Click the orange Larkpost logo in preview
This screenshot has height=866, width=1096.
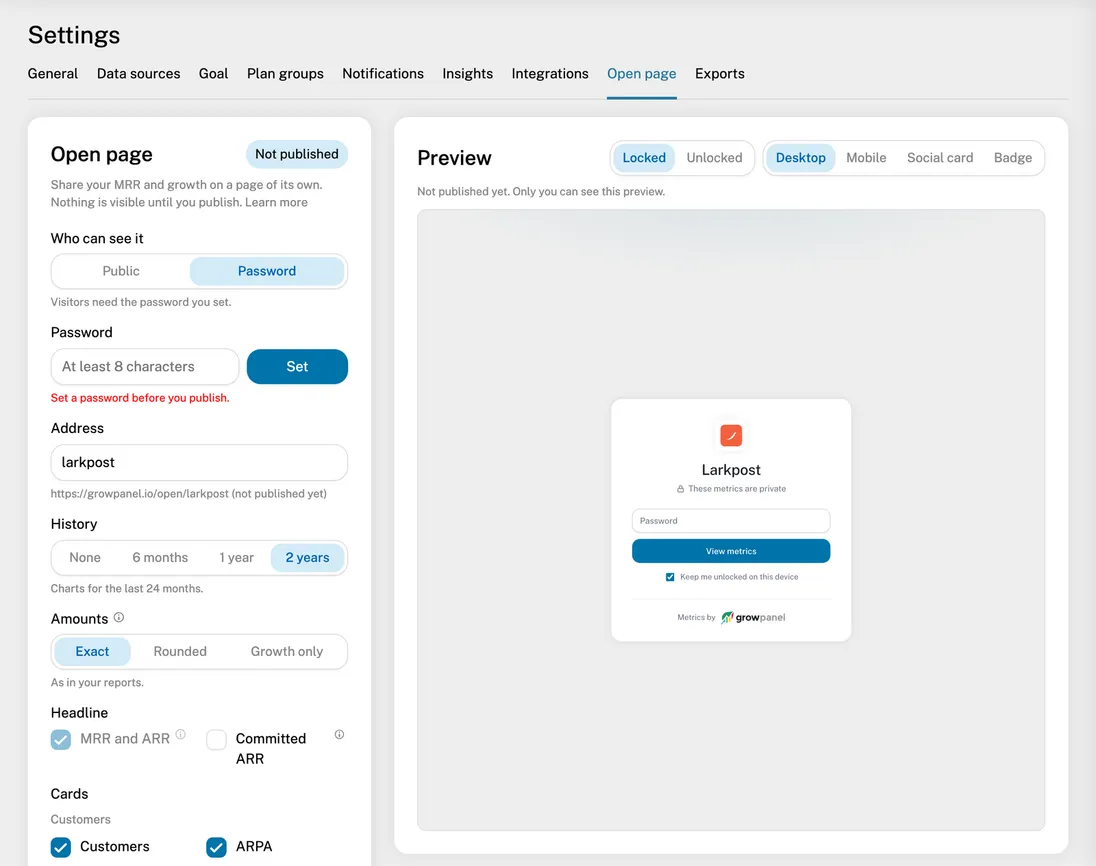[x=730, y=435]
